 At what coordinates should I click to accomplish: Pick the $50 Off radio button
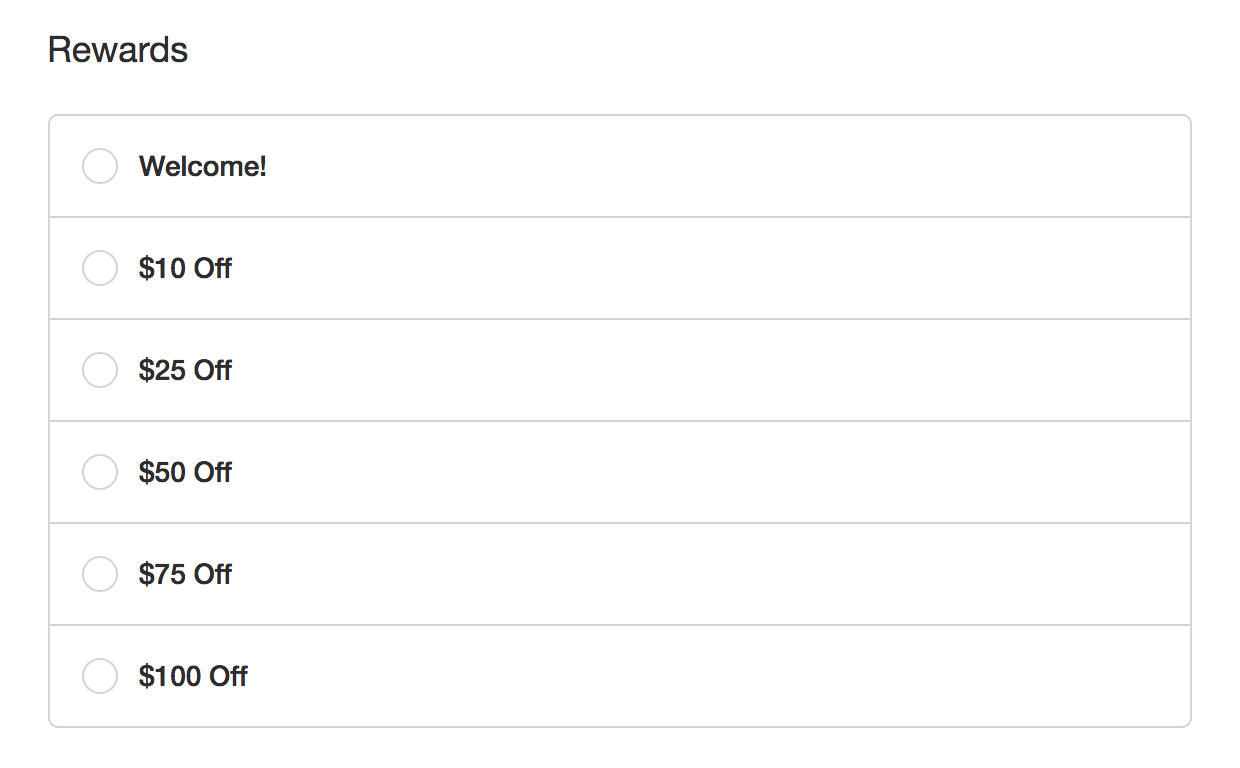pos(100,472)
